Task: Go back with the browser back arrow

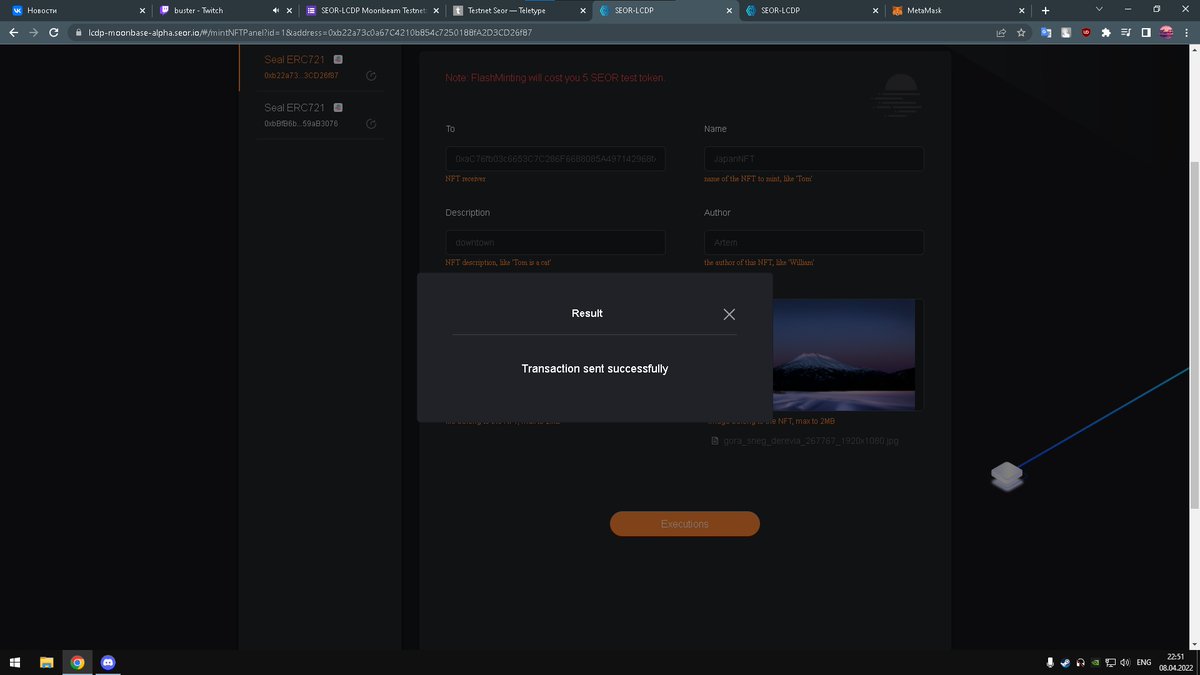Action: [x=12, y=32]
